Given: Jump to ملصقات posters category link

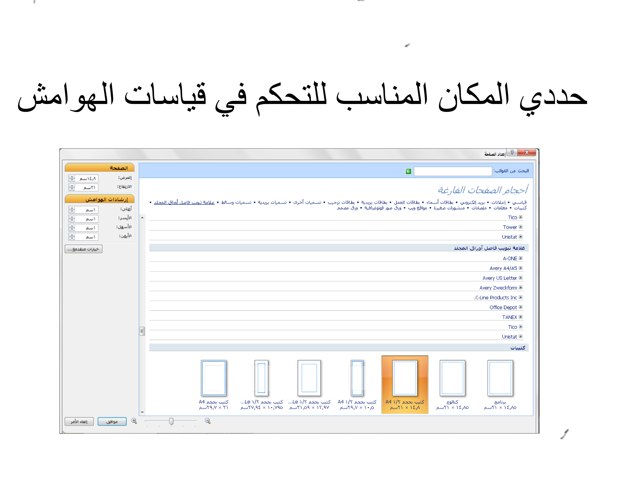Looking at the screenshot, I should [479, 208].
